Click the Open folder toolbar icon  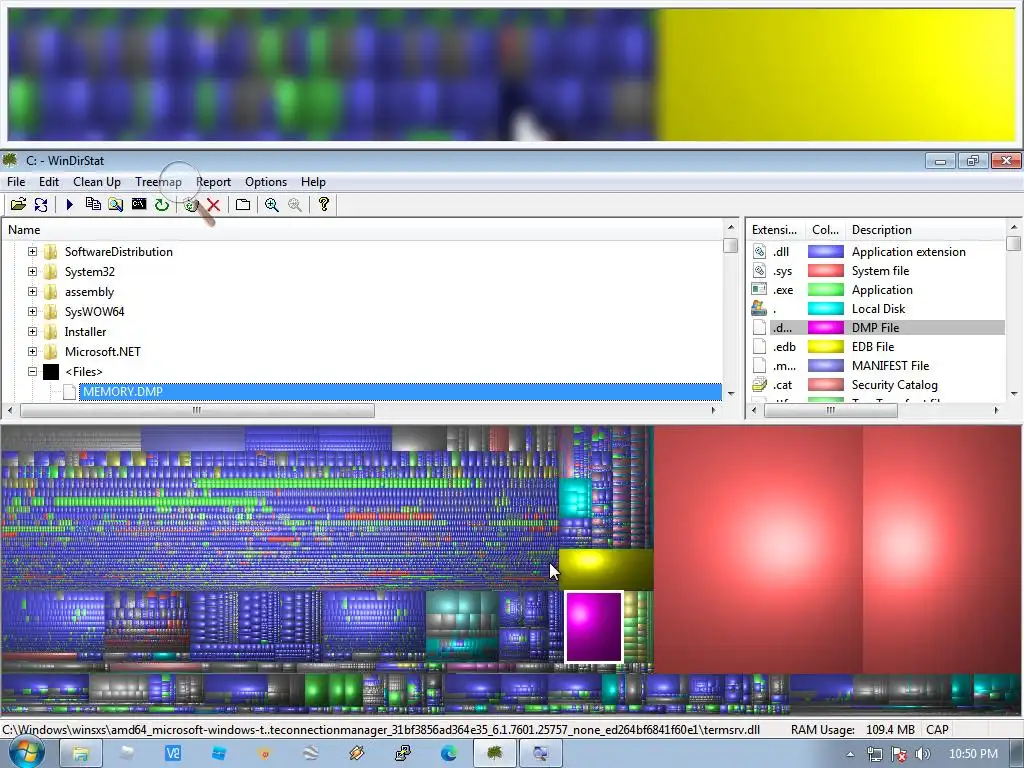(18, 204)
